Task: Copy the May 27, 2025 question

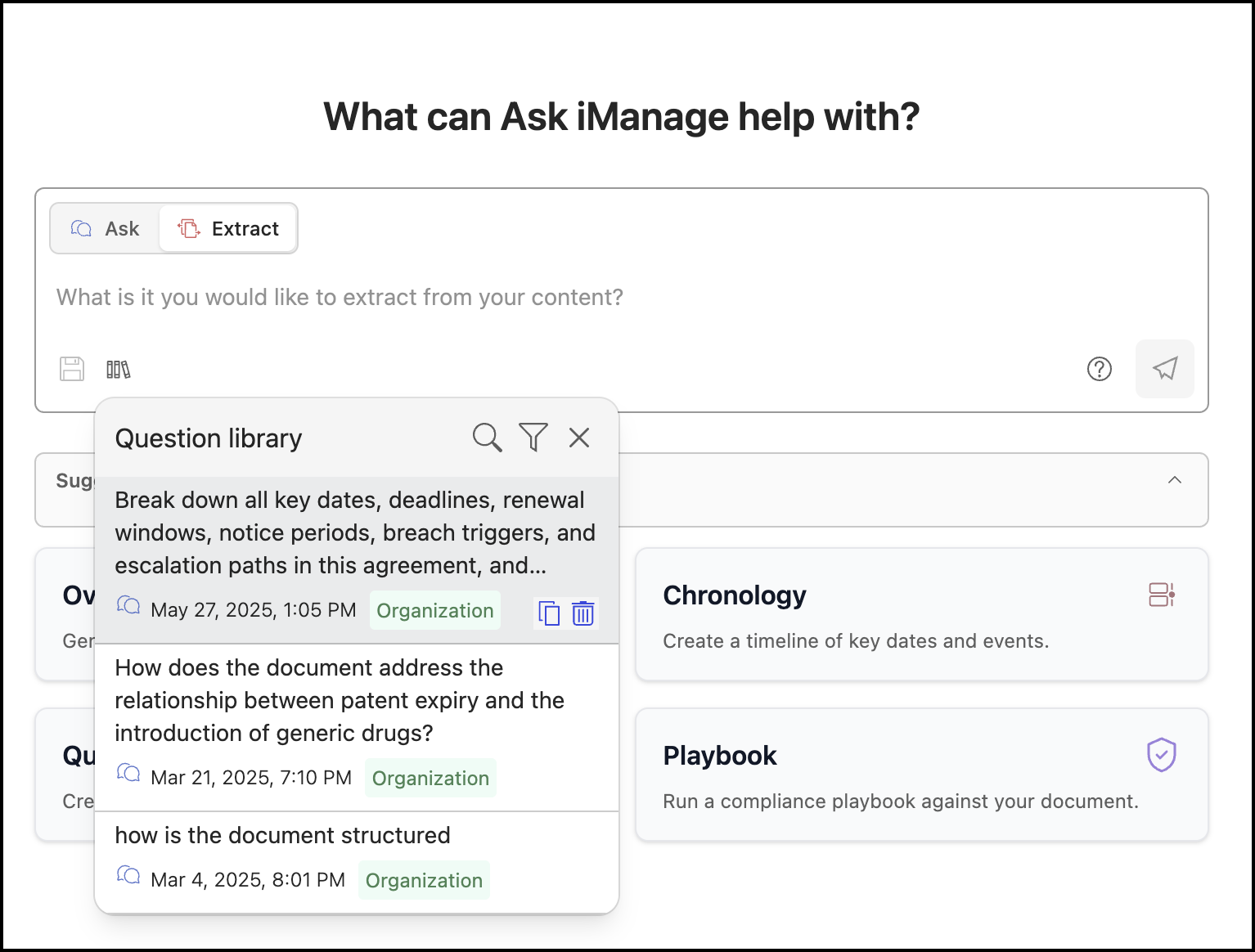Action: 549,613
